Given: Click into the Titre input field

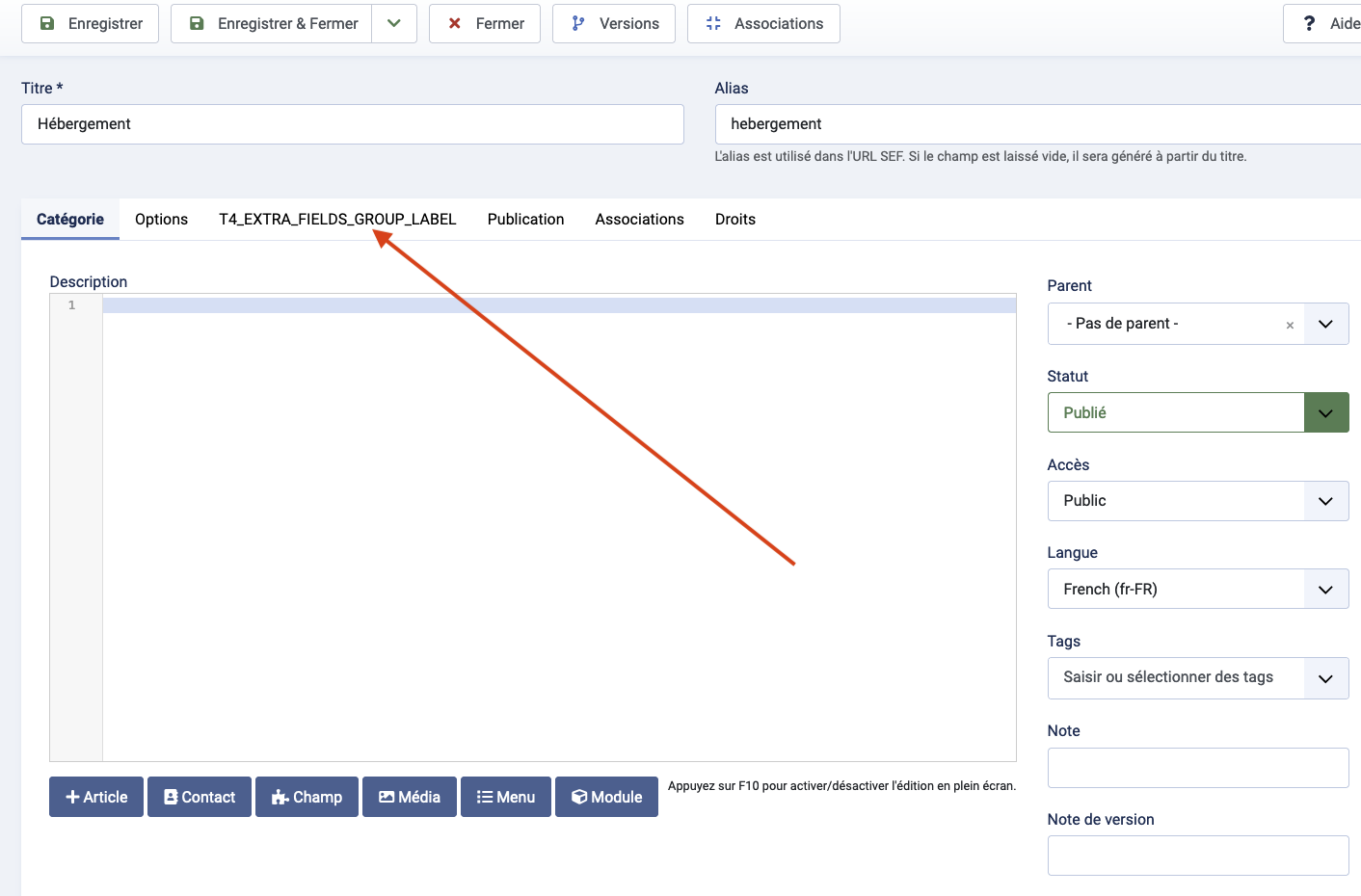Looking at the screenshot, I should (352, 124).
